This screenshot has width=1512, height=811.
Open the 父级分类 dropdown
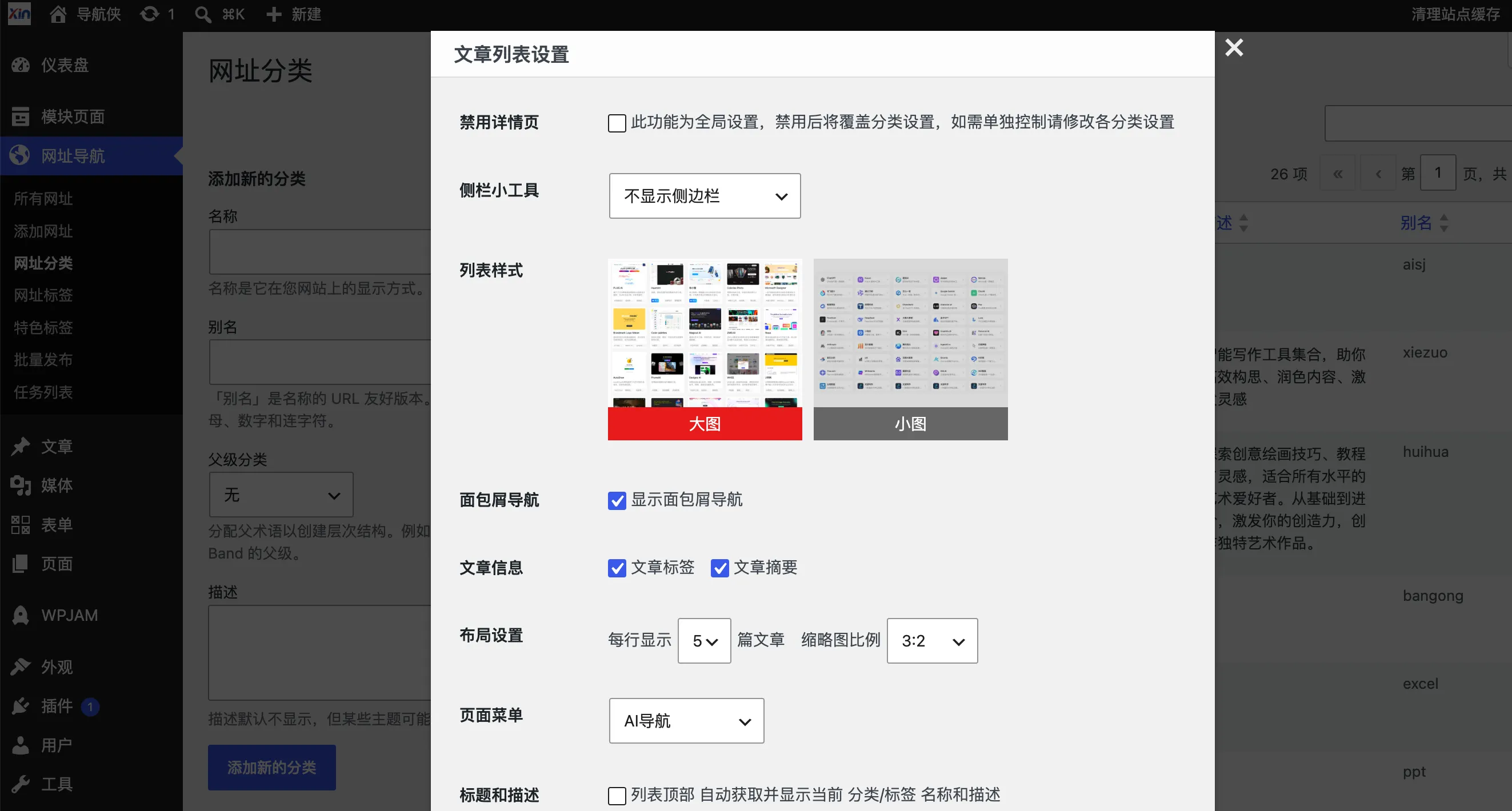(x=281, y=495)
